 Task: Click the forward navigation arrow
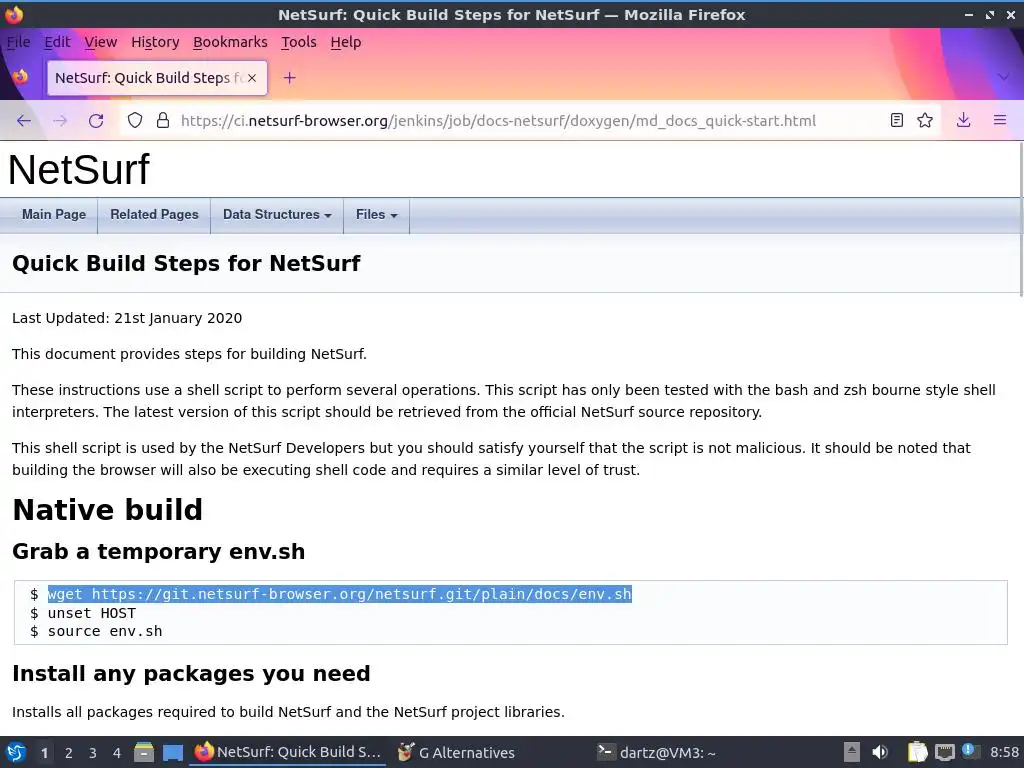pos(60,121)
